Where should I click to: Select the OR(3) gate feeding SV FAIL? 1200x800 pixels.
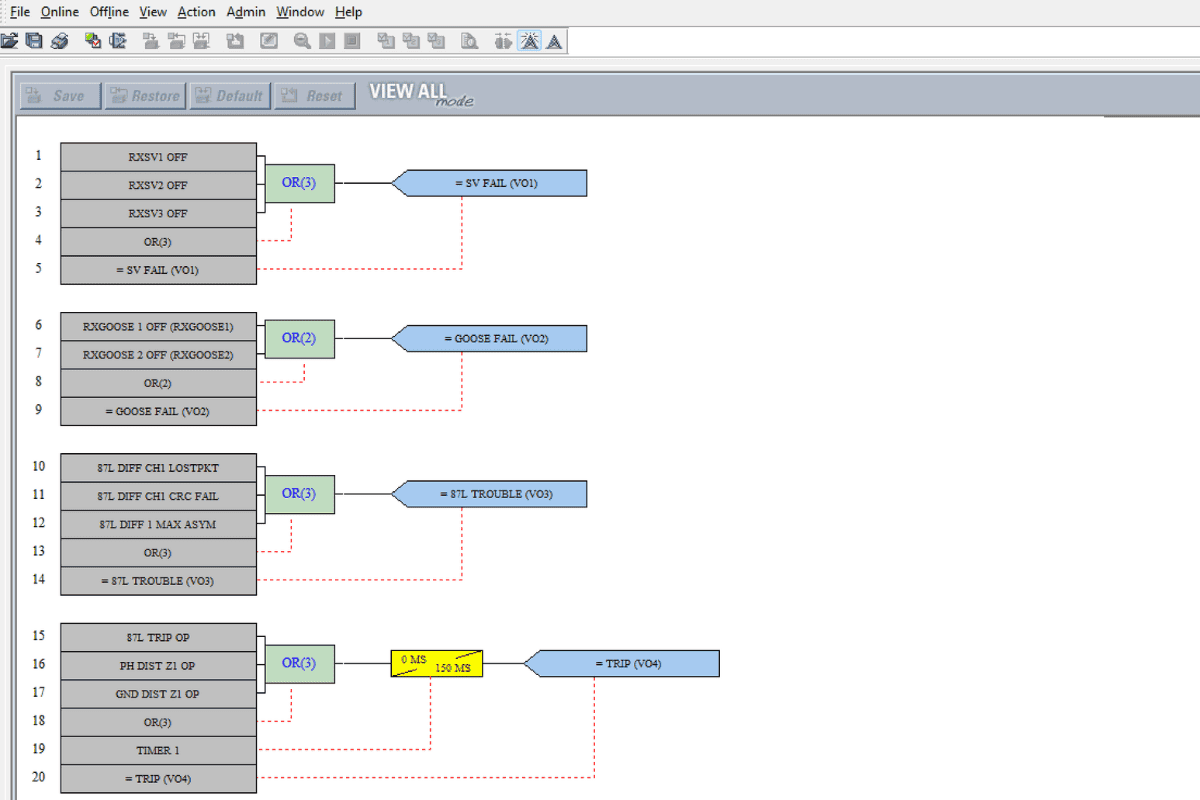[299, 183]
